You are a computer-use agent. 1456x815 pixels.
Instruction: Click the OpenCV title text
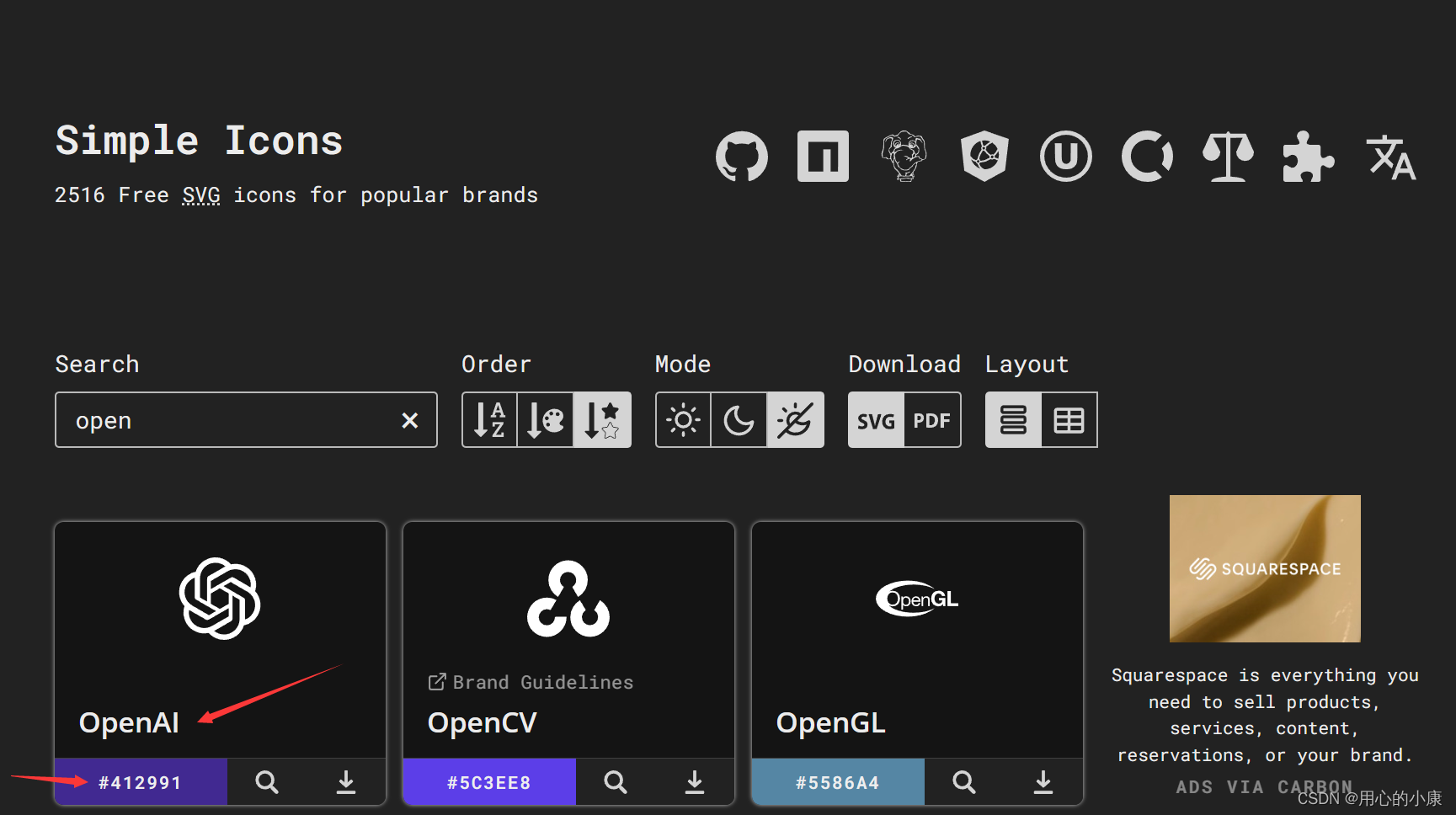click(483, 722)
